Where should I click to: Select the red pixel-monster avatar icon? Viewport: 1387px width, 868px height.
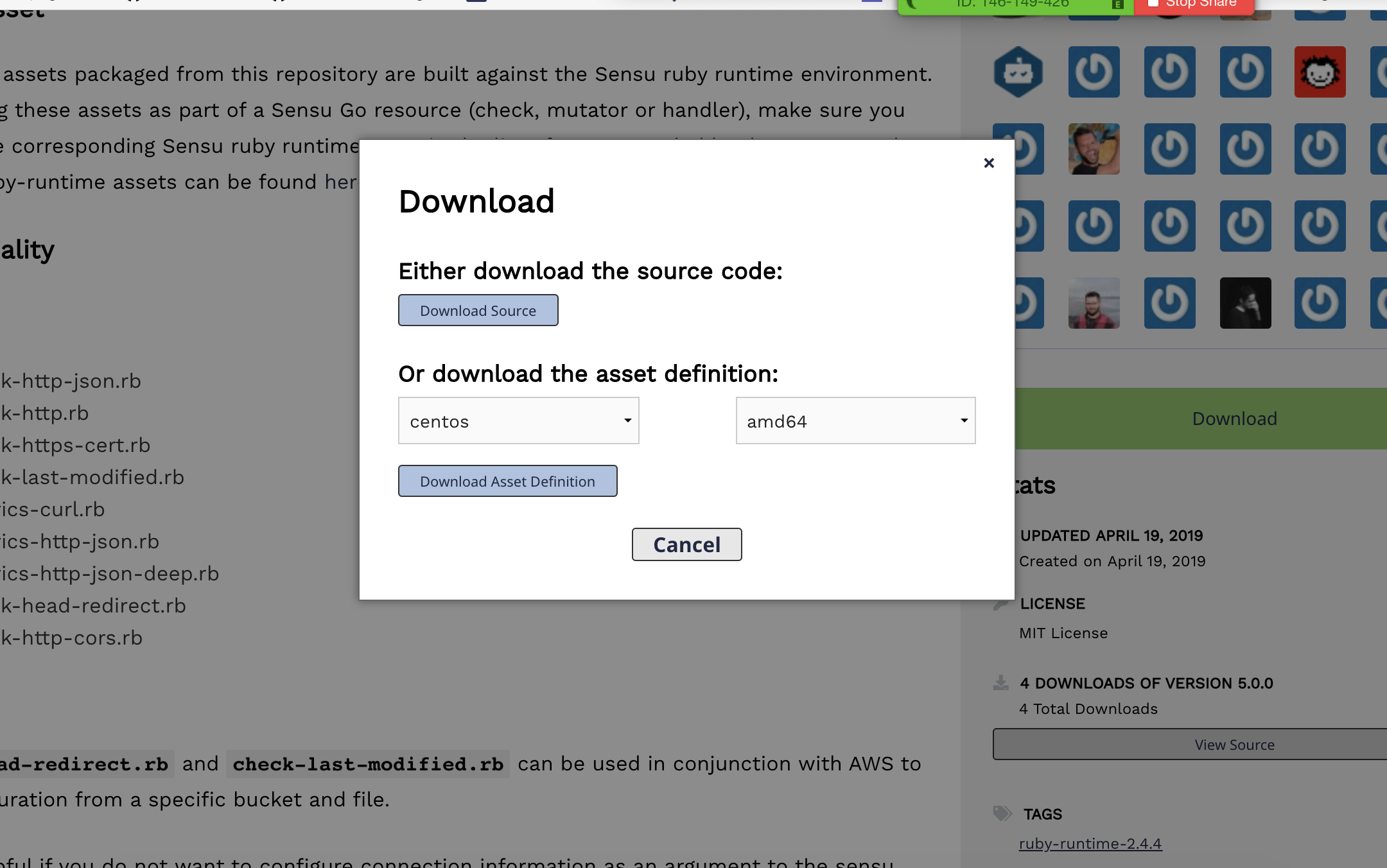coord(1320,72)
